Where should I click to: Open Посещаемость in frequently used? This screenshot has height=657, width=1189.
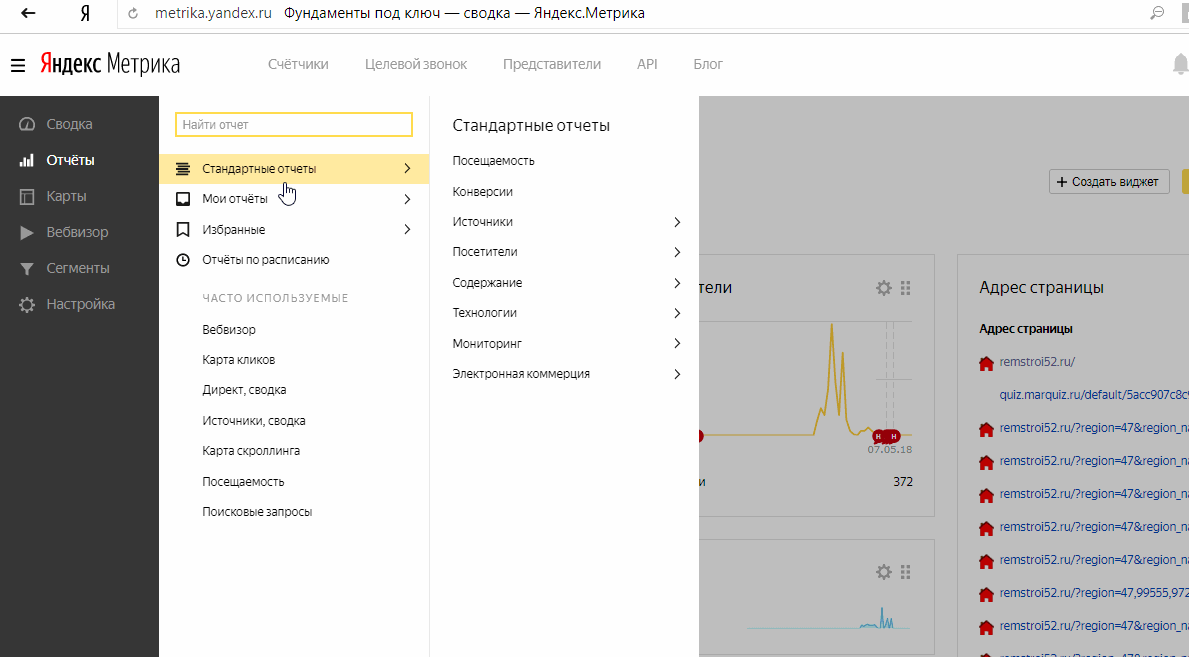point(243,482)
